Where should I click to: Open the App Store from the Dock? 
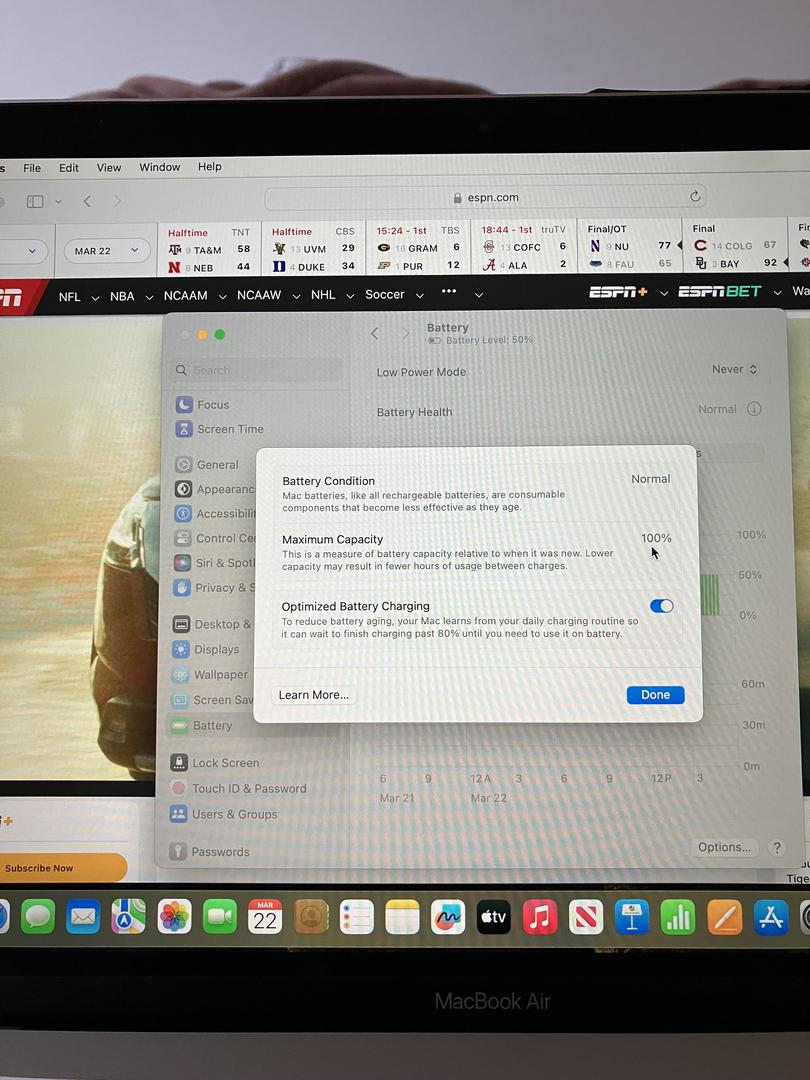pos(771,917)
